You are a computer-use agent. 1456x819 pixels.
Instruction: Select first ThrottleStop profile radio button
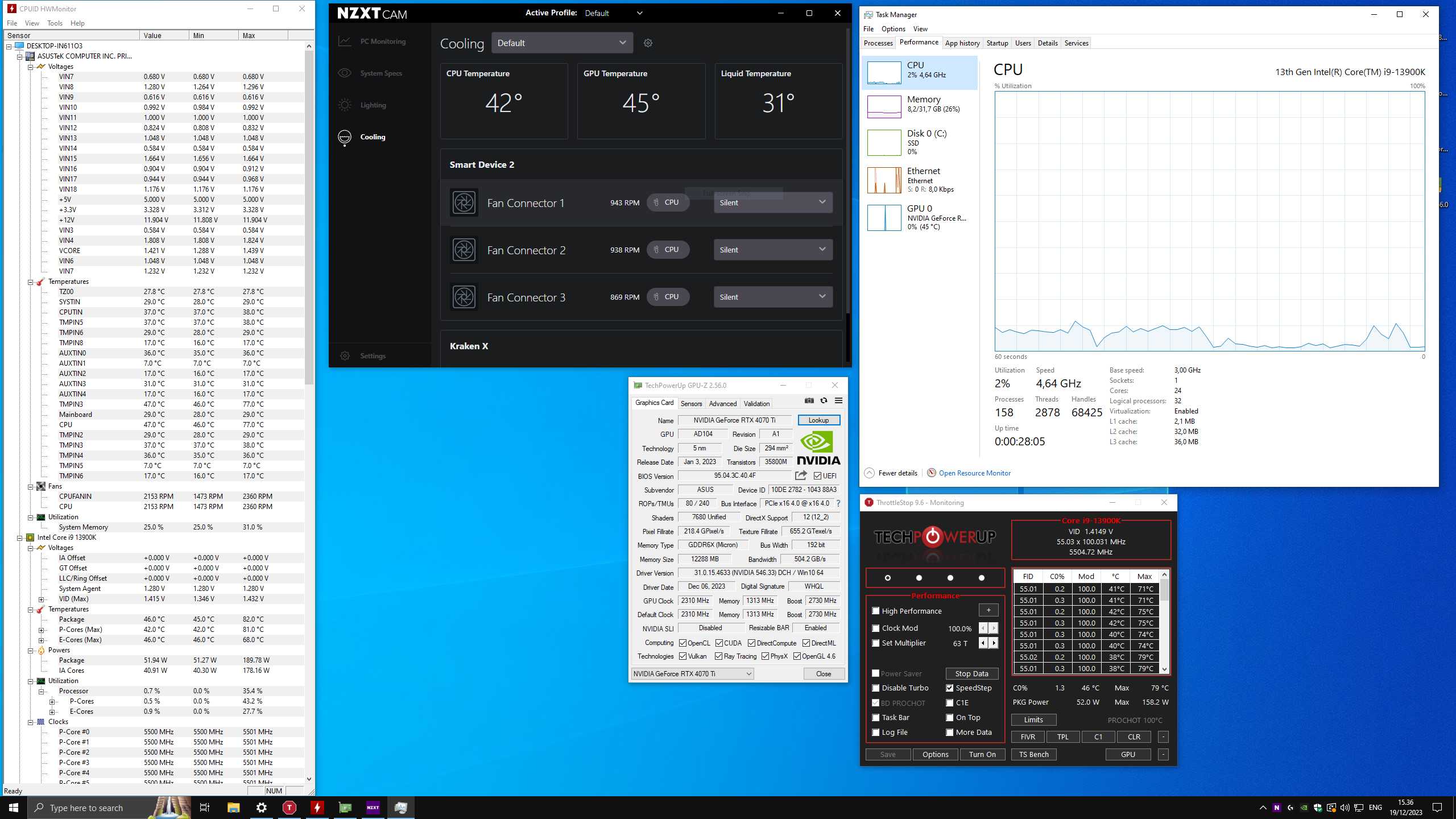click(888, 578)
